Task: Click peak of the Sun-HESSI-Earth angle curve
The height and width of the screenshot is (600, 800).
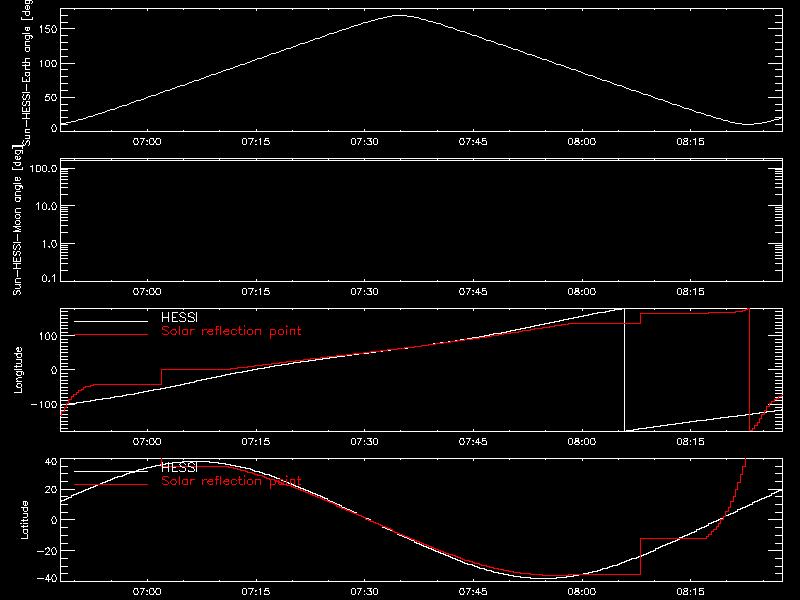Action: tap(399, 16)
